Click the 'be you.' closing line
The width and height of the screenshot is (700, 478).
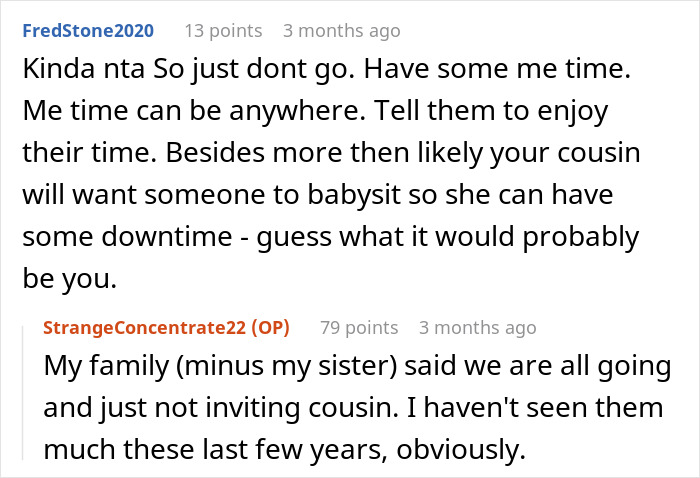click(69, 281)
